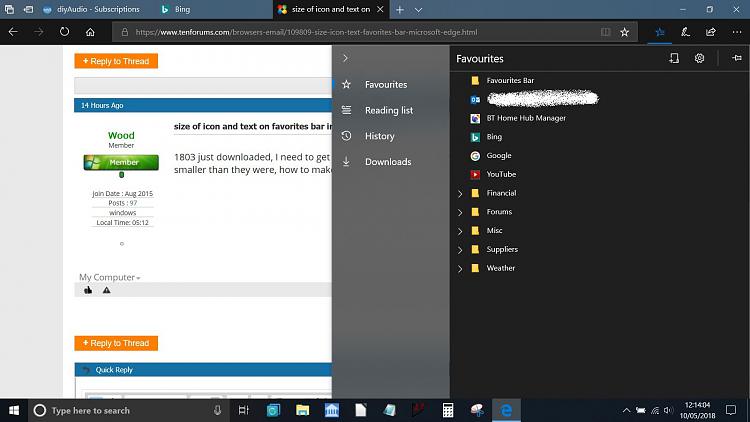Open Calculator from taskbar
750x422 pixels.
click(x=448, y=410)
